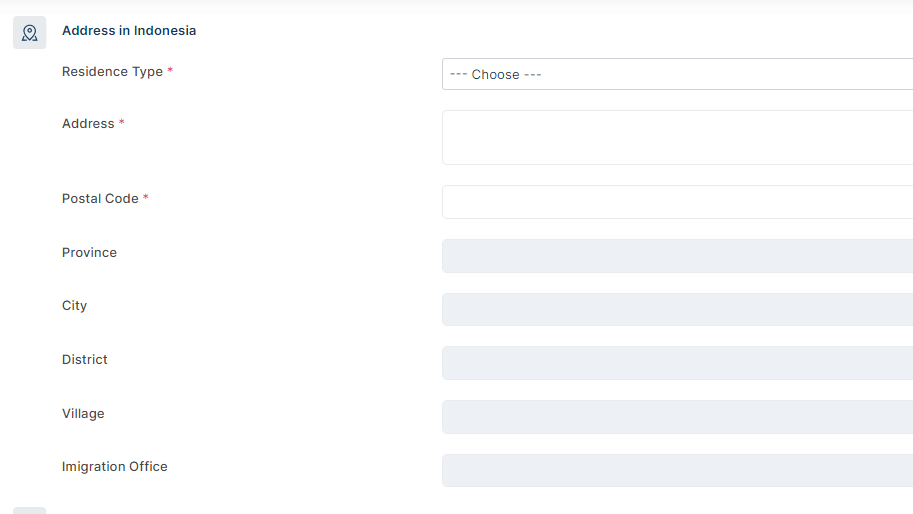Click the Postal Code input field
Screen dimensions: 913x514
[x=677, y=202]
